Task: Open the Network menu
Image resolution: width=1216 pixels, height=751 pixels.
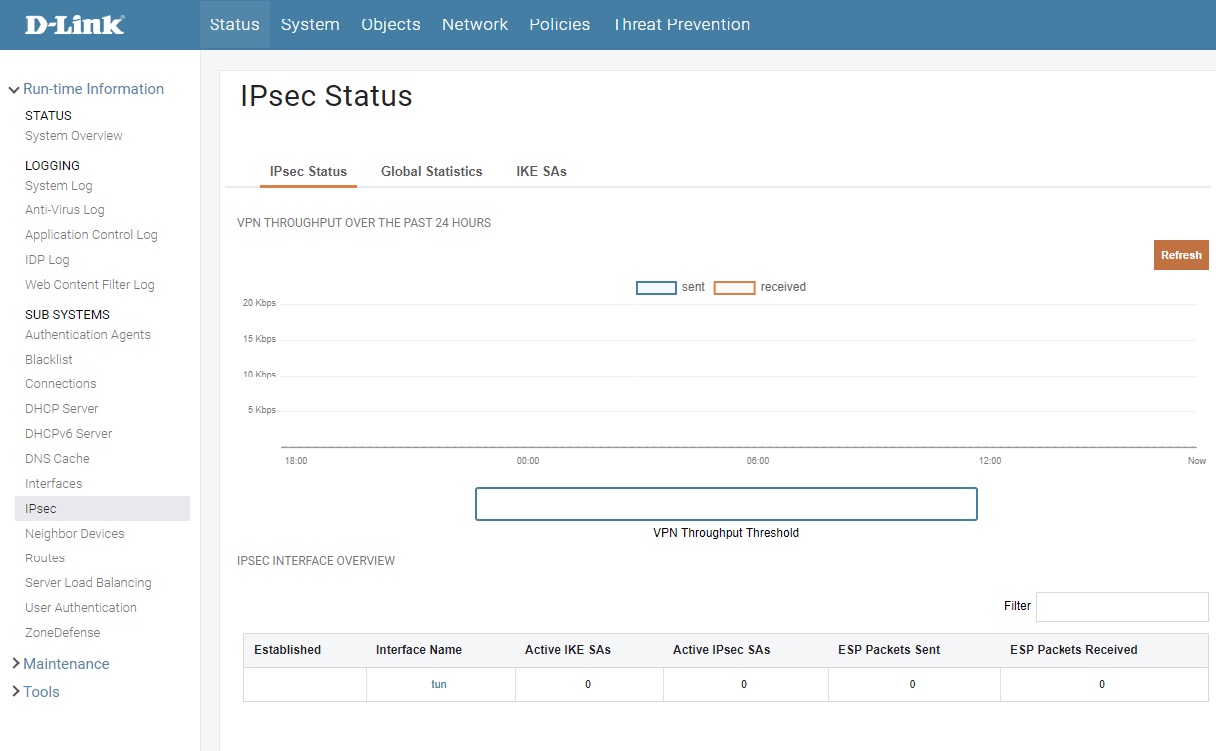Action: (475, 25)
